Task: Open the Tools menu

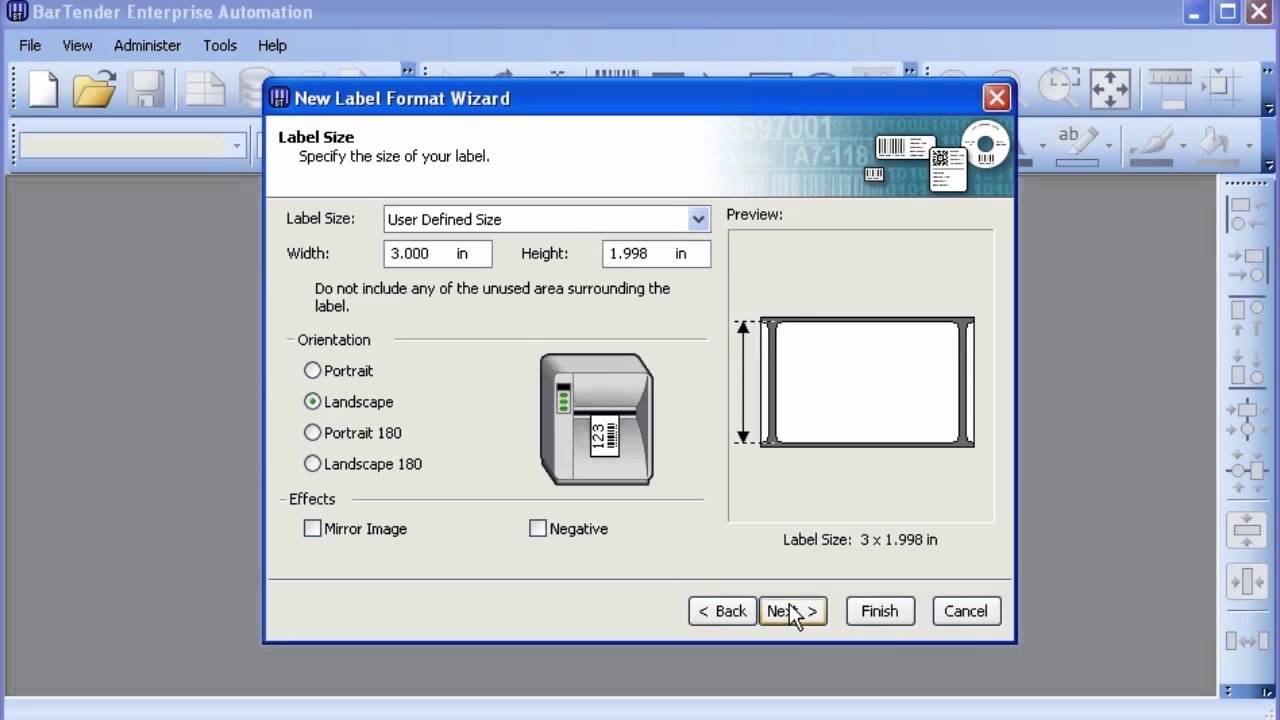Action: click(x=219, y=45)
